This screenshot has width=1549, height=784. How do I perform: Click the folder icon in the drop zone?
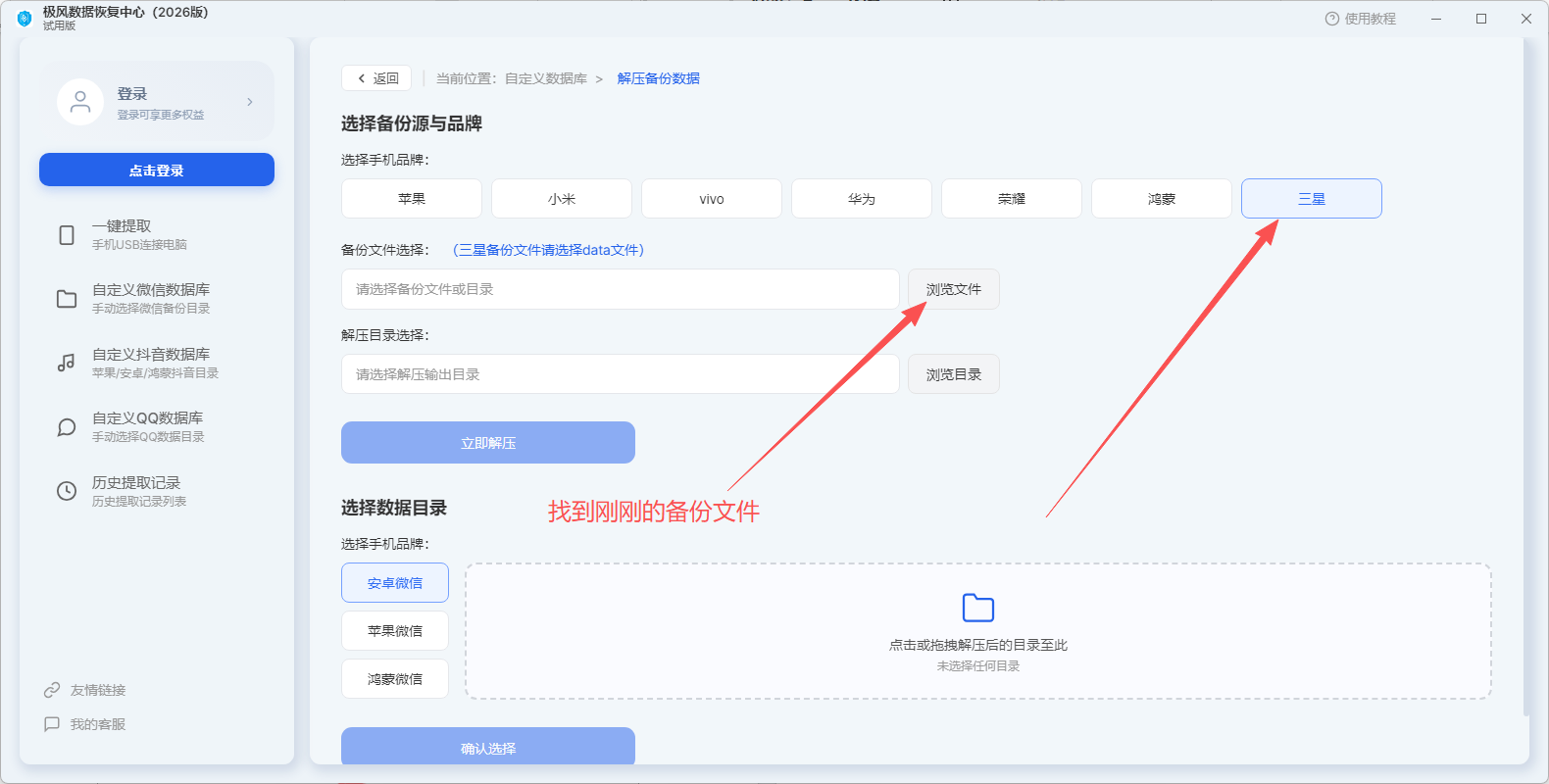(x=978, y=608)
